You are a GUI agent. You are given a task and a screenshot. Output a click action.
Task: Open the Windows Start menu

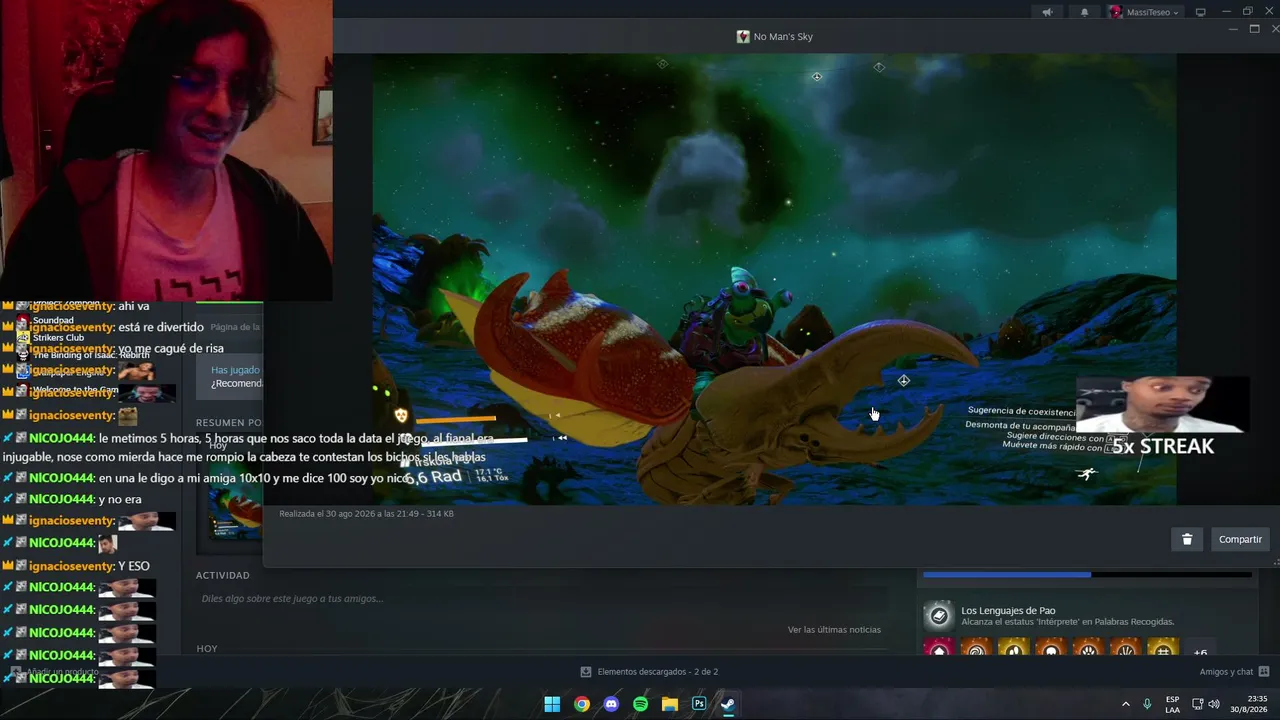[552, 704]
